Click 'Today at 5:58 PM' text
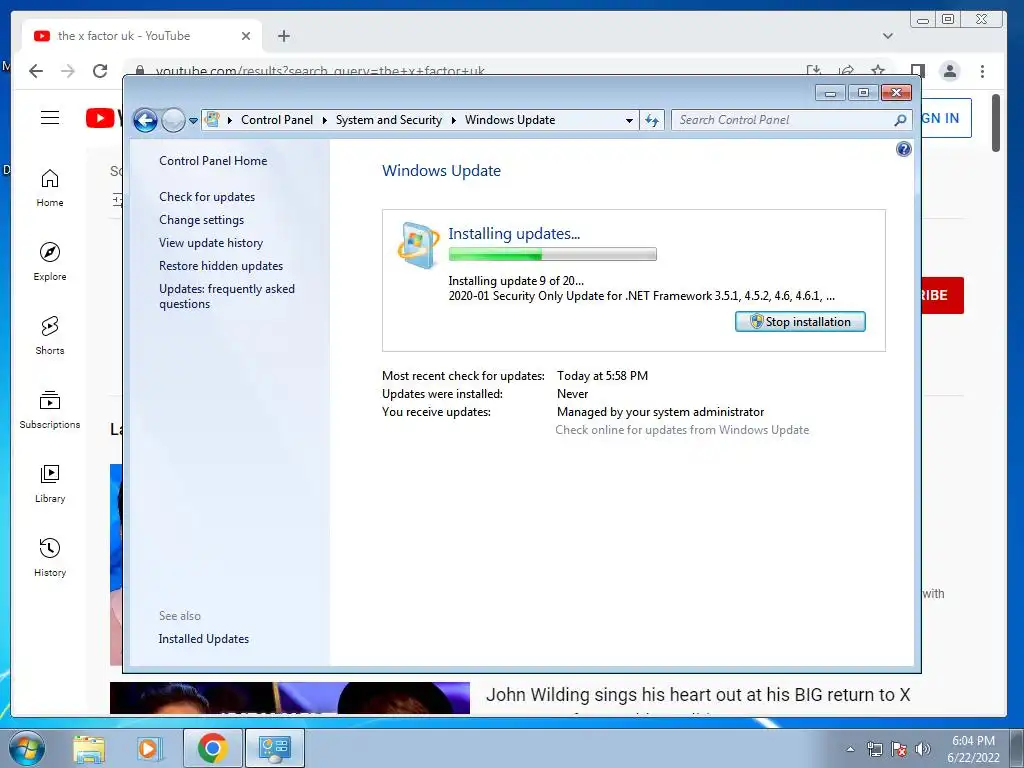 pyautogui.click(x=602, y=376)
